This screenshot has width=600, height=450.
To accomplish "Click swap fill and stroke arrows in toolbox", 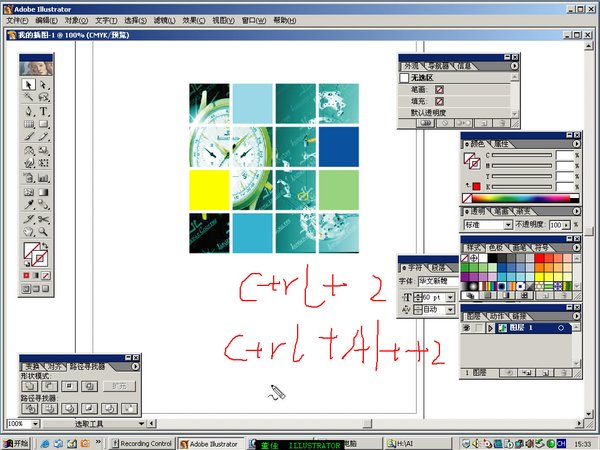I will click(45, 245).
